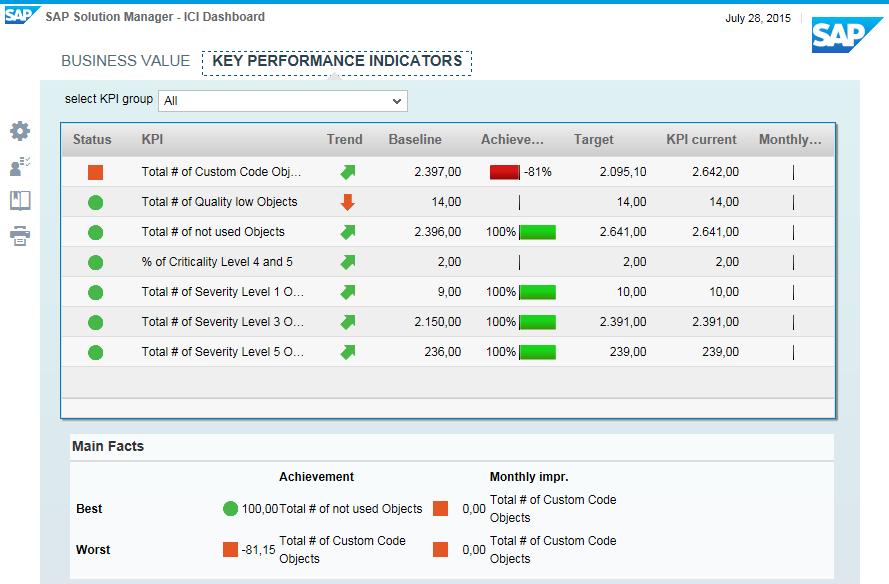This screenshot has width=889, height=584.
Task: Select the Total # of Severity Level 1 O... text
Action: click(x=223, y=292)
